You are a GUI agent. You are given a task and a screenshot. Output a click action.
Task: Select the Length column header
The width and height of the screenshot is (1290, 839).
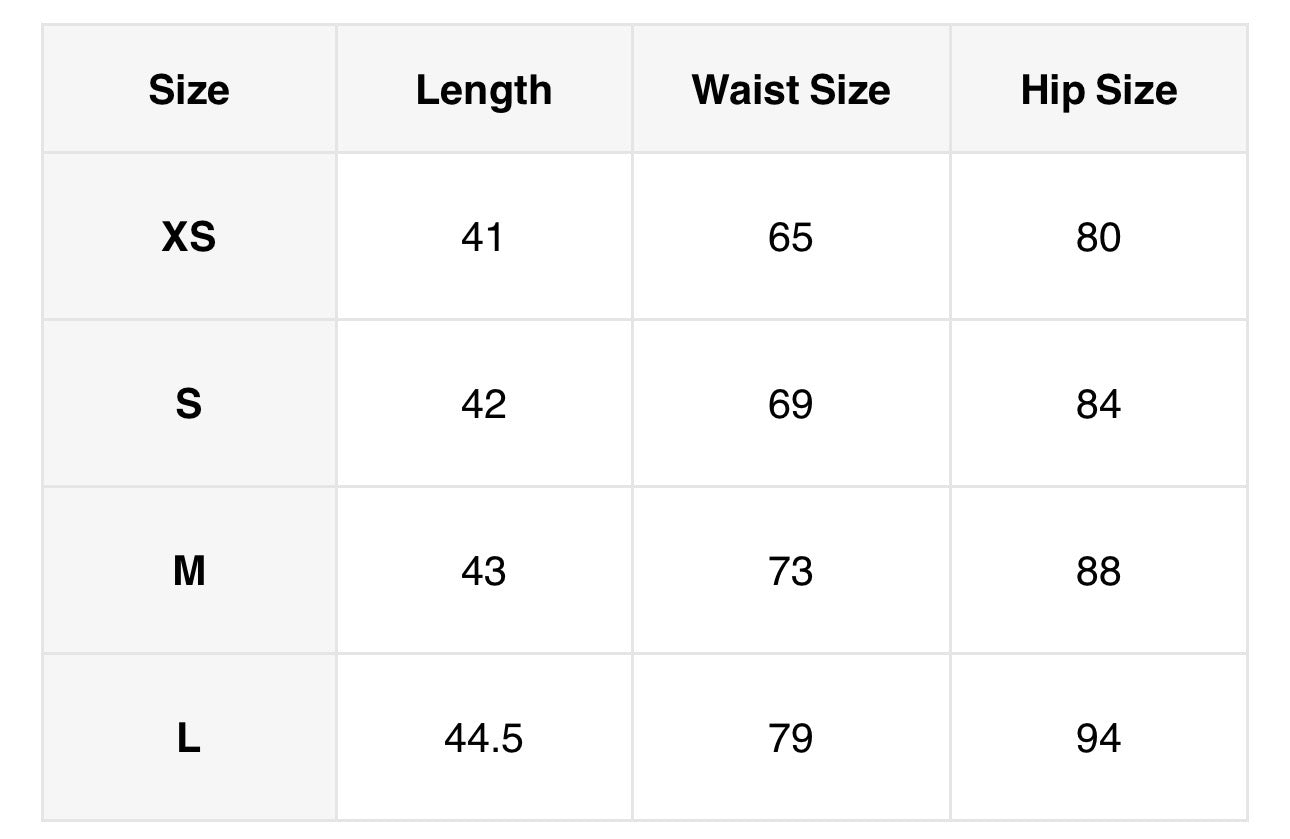point(484,90)
